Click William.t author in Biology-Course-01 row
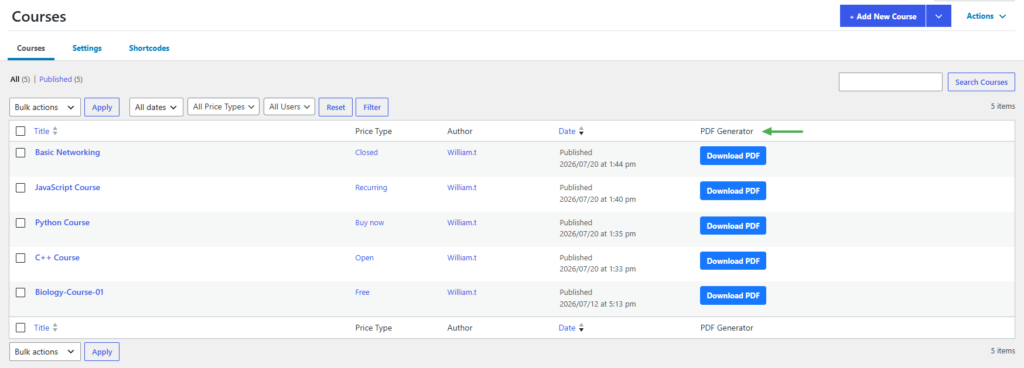Viewport: 1024px width, 368px height. click(462, 292)
